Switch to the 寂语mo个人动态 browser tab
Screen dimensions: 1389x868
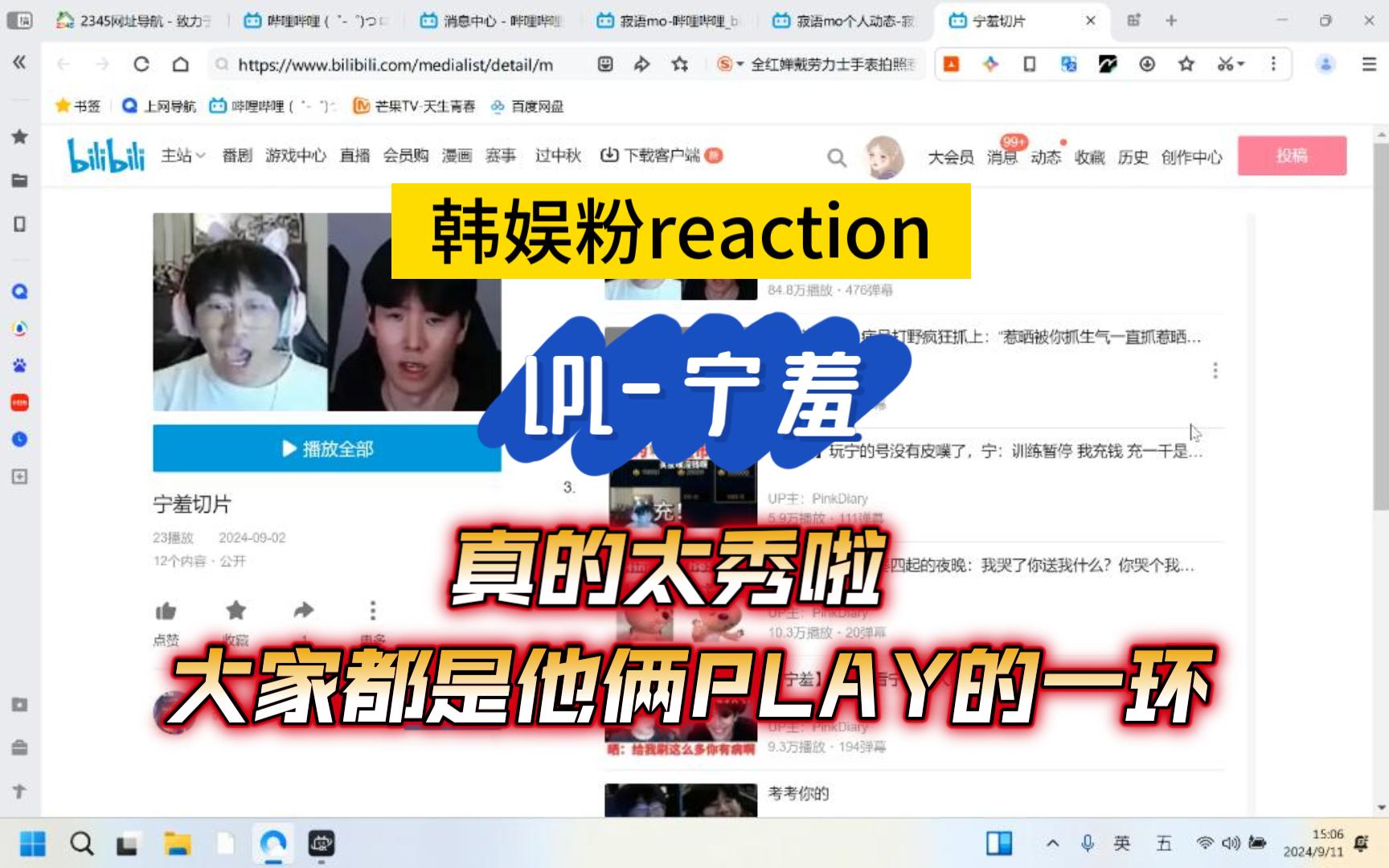click(x=846, y=21)
